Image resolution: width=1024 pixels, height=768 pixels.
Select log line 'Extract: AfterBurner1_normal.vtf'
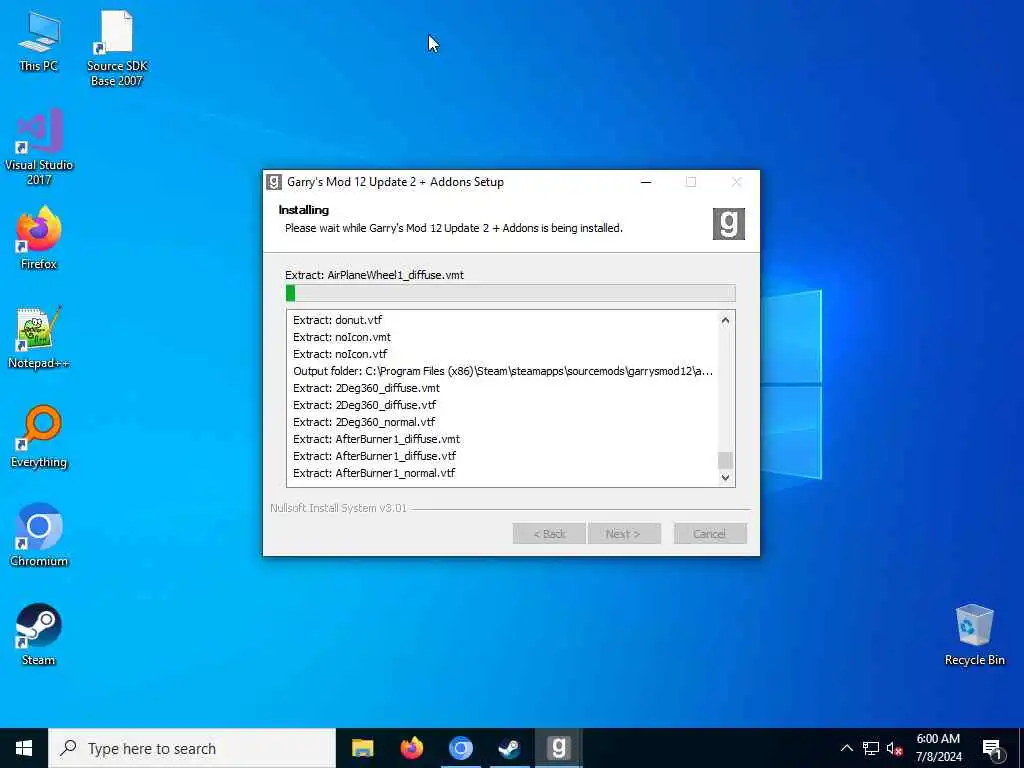click(x=374, y=473)
